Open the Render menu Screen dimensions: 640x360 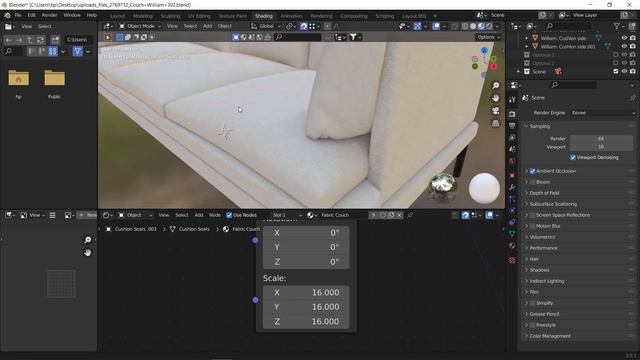pyautogui.click(x=50, y=15)
